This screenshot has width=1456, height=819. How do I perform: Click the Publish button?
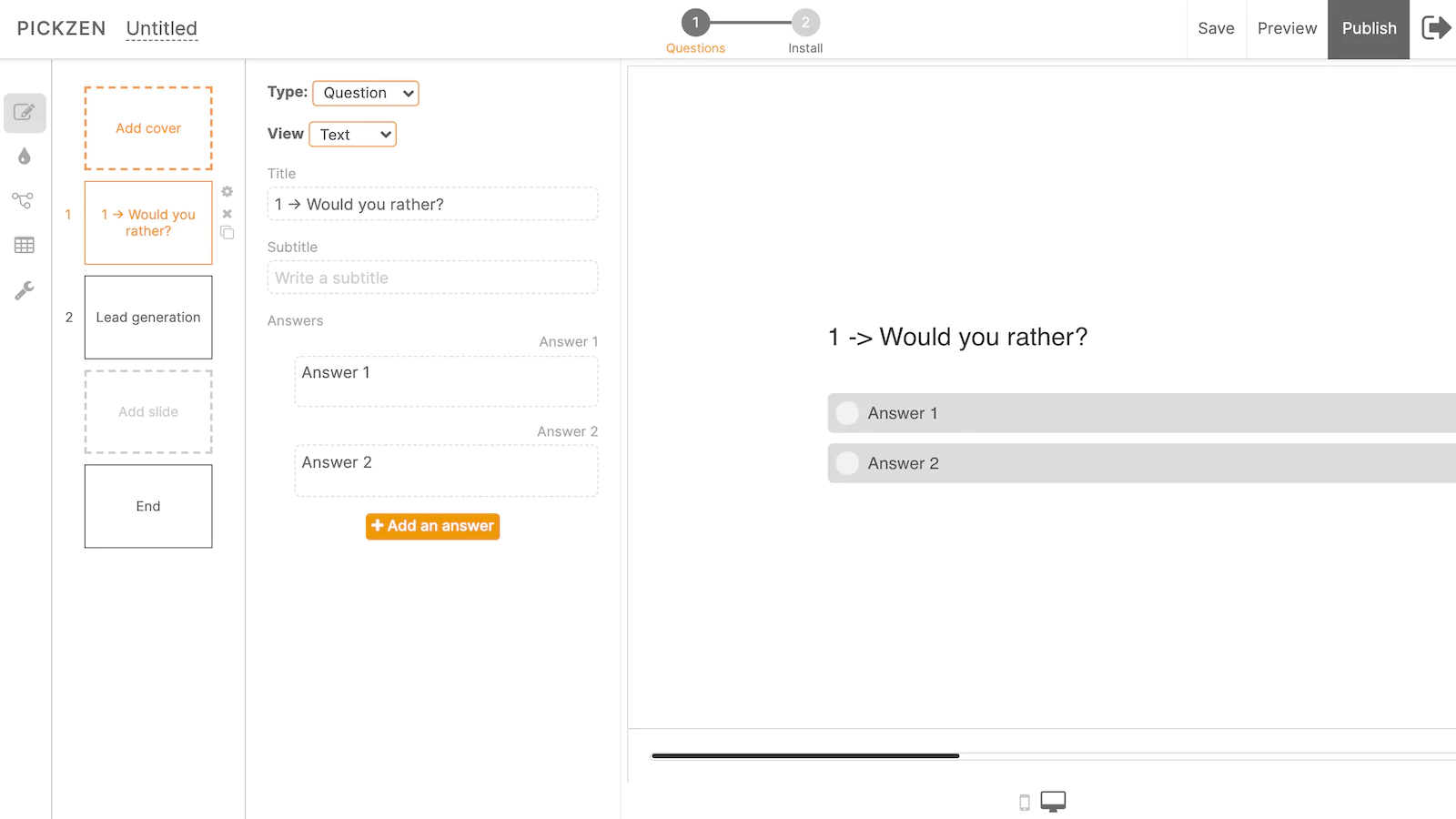[x=1369, y=29]
